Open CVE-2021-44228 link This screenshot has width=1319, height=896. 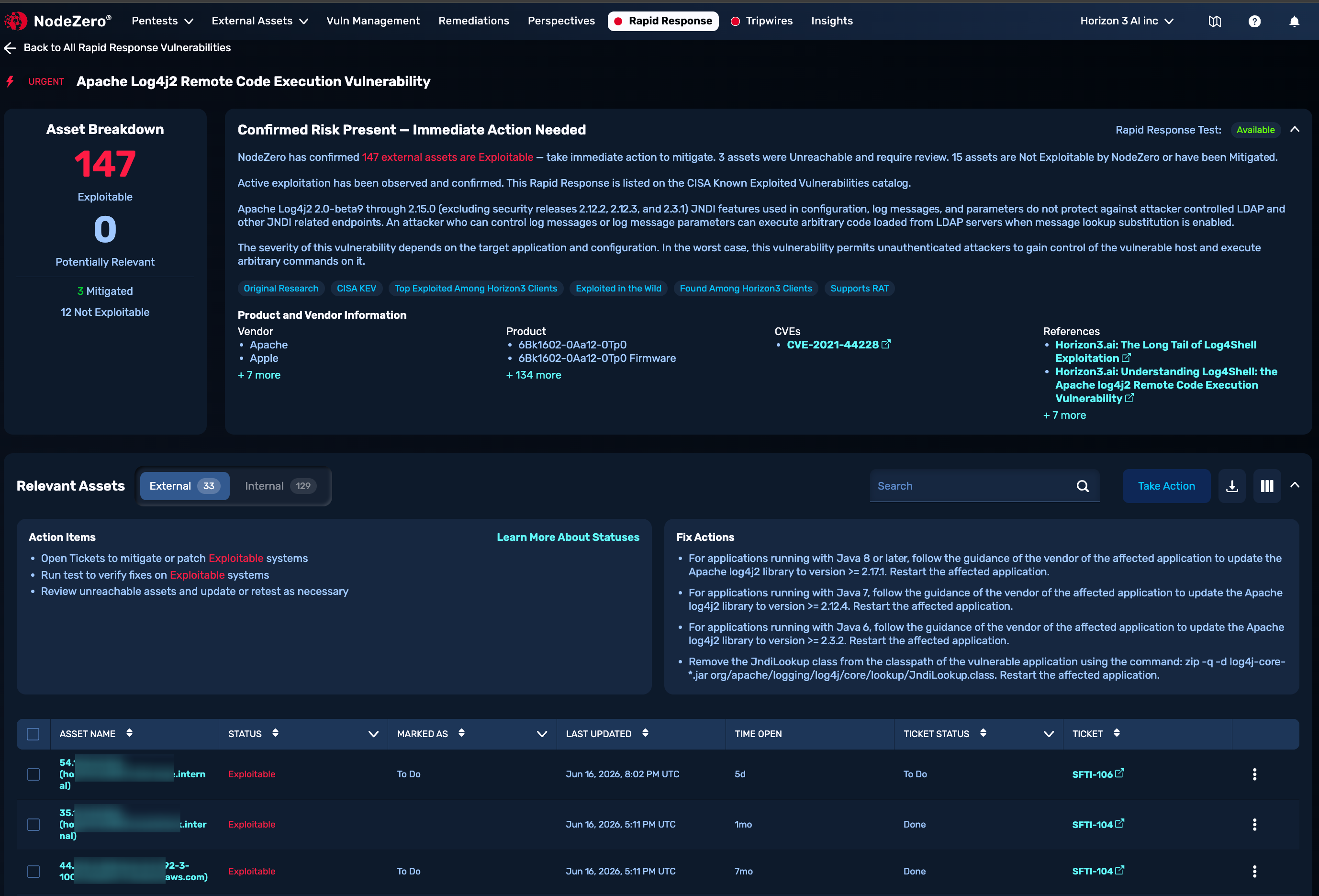832,345
